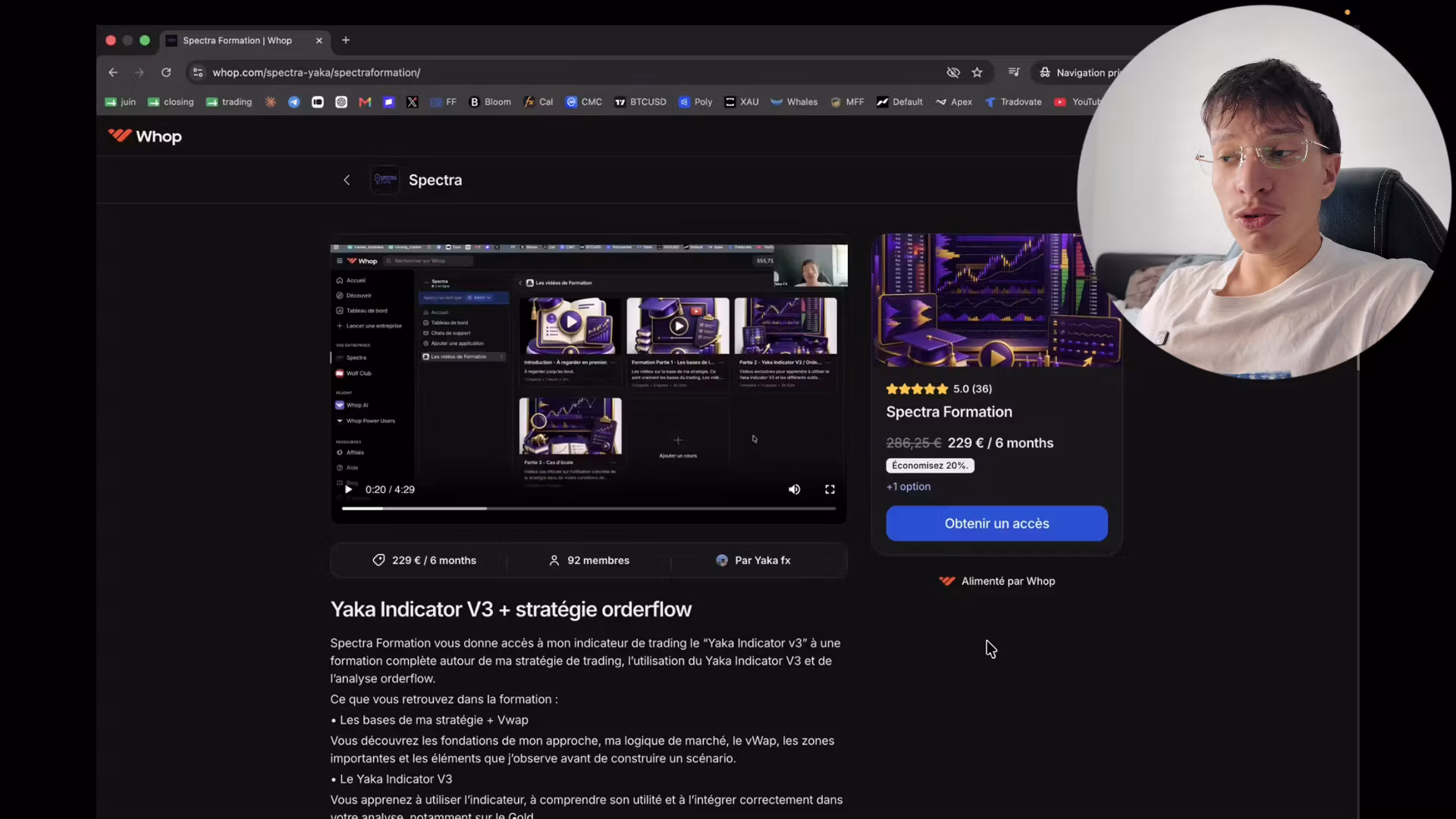Click the Spectra logo avatar
1456x819 pixels.
click(x=384, y=180)
